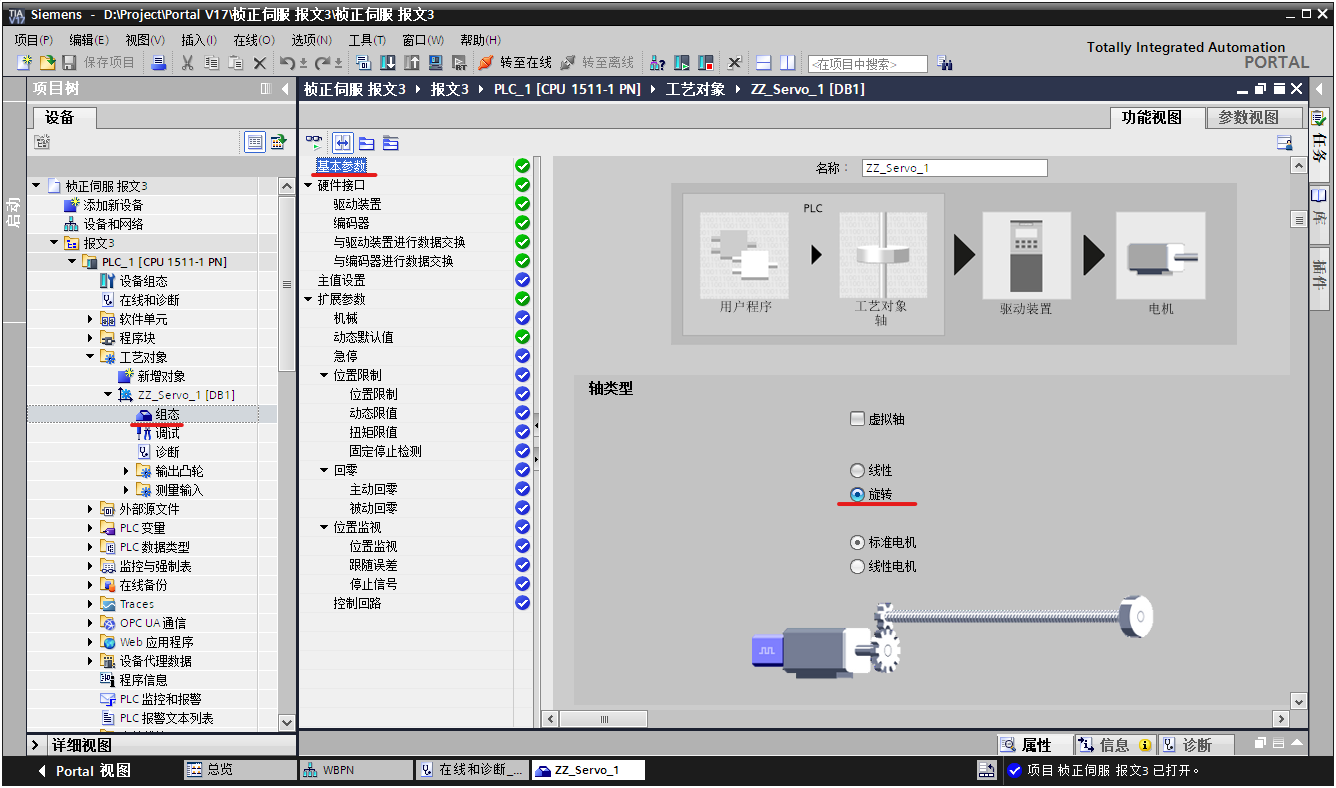
Task: Click the download to device icon
Action: pos(388,63)
